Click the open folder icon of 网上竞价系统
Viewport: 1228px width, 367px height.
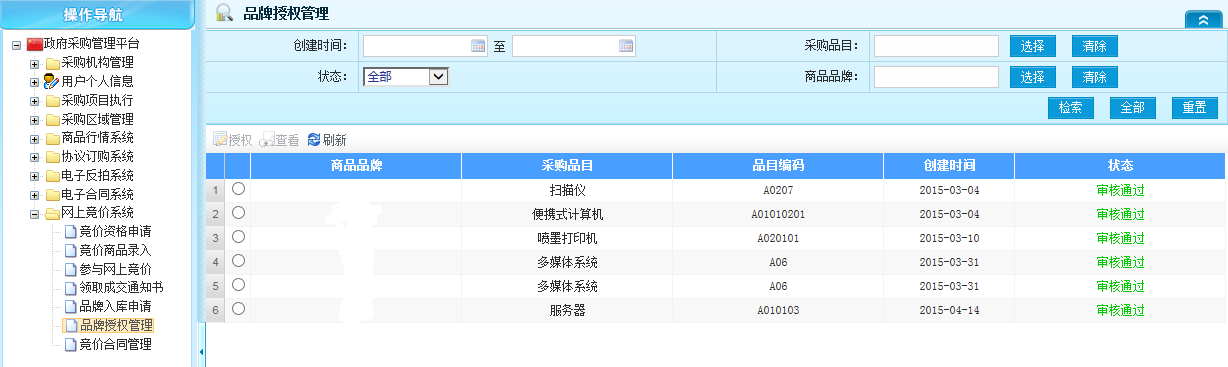[x=52, y=213]
